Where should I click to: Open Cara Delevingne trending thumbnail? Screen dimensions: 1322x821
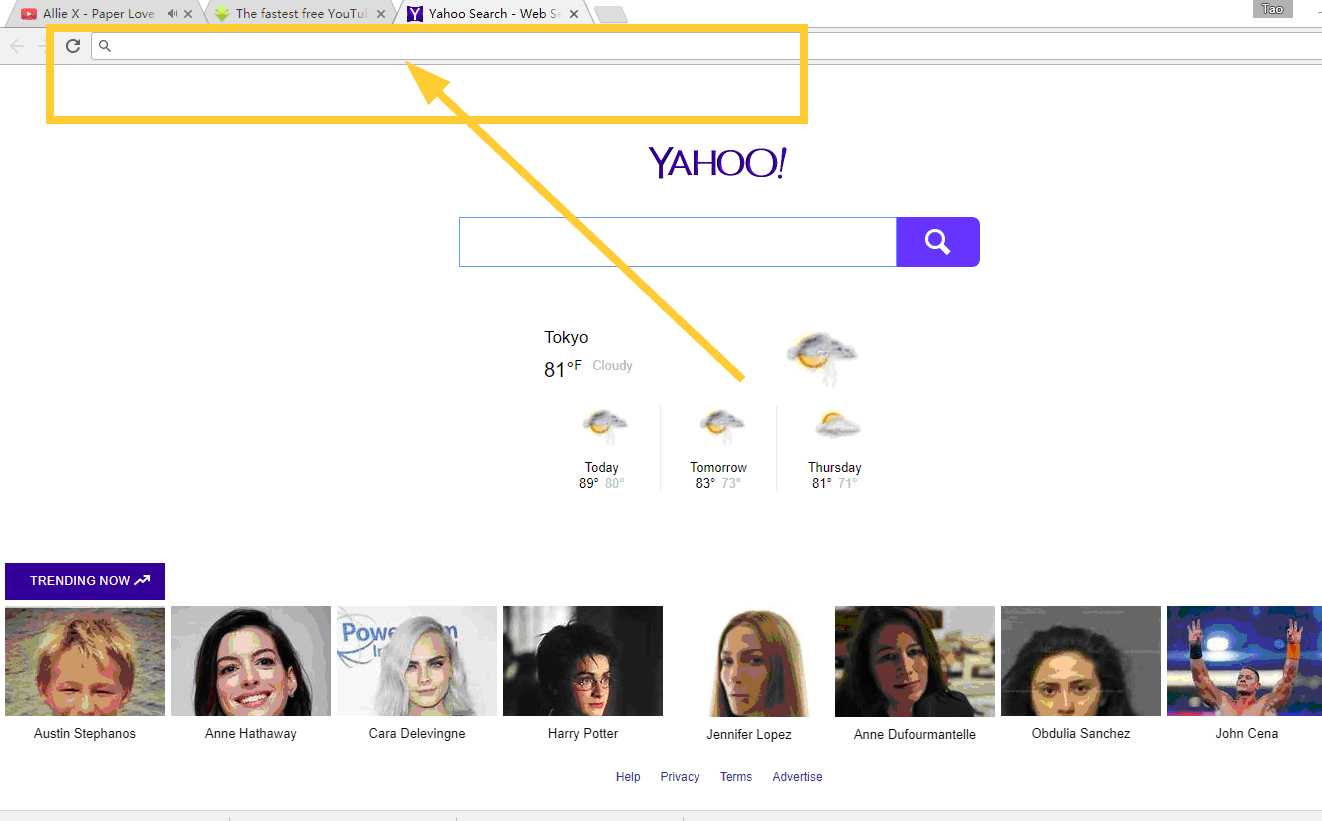point(417,661)
